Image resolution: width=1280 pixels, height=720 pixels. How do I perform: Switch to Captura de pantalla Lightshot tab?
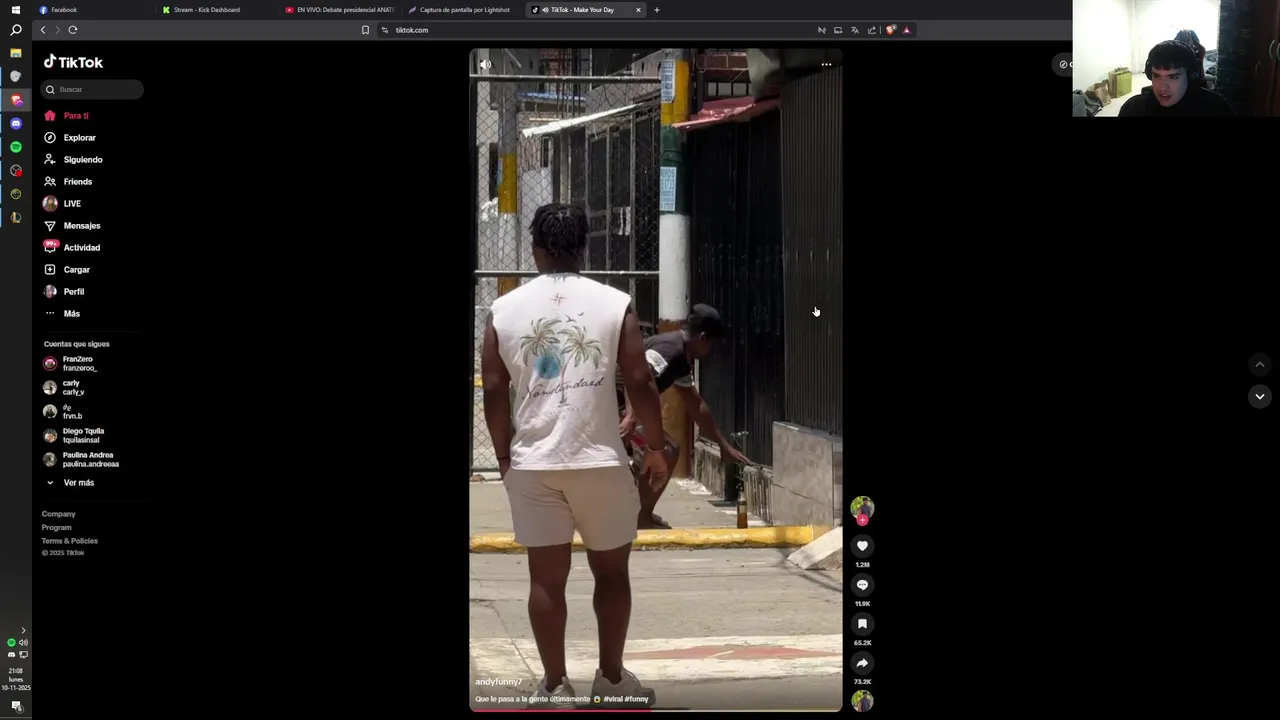(x=463, y=10)
